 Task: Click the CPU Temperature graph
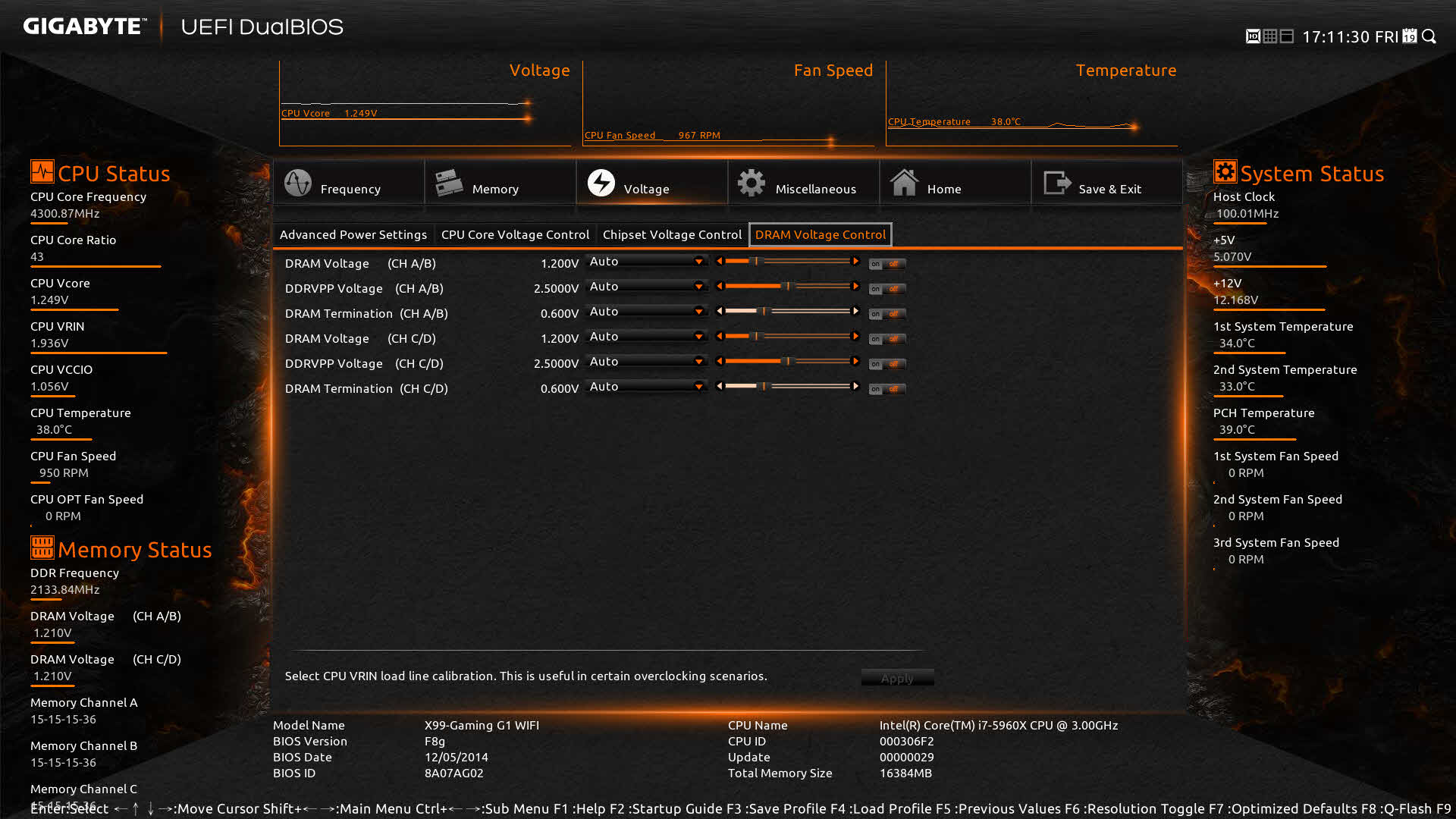pyautogui.click(x=1031, y=104)
